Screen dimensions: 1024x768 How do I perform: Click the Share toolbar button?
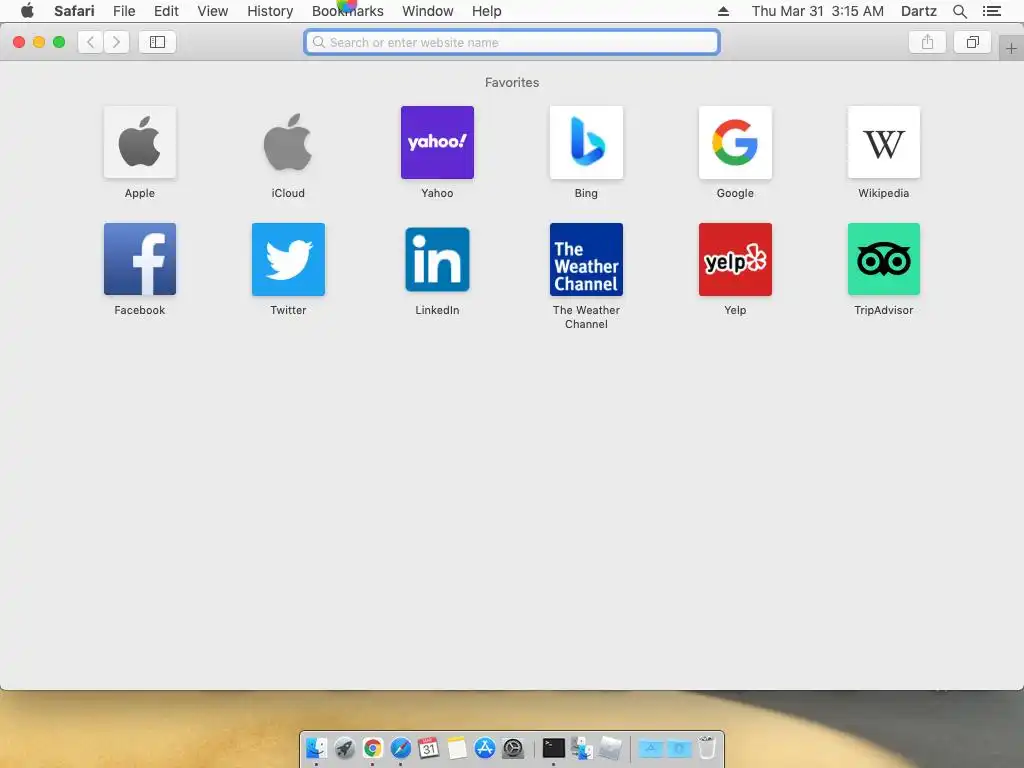tap(927, 42)
